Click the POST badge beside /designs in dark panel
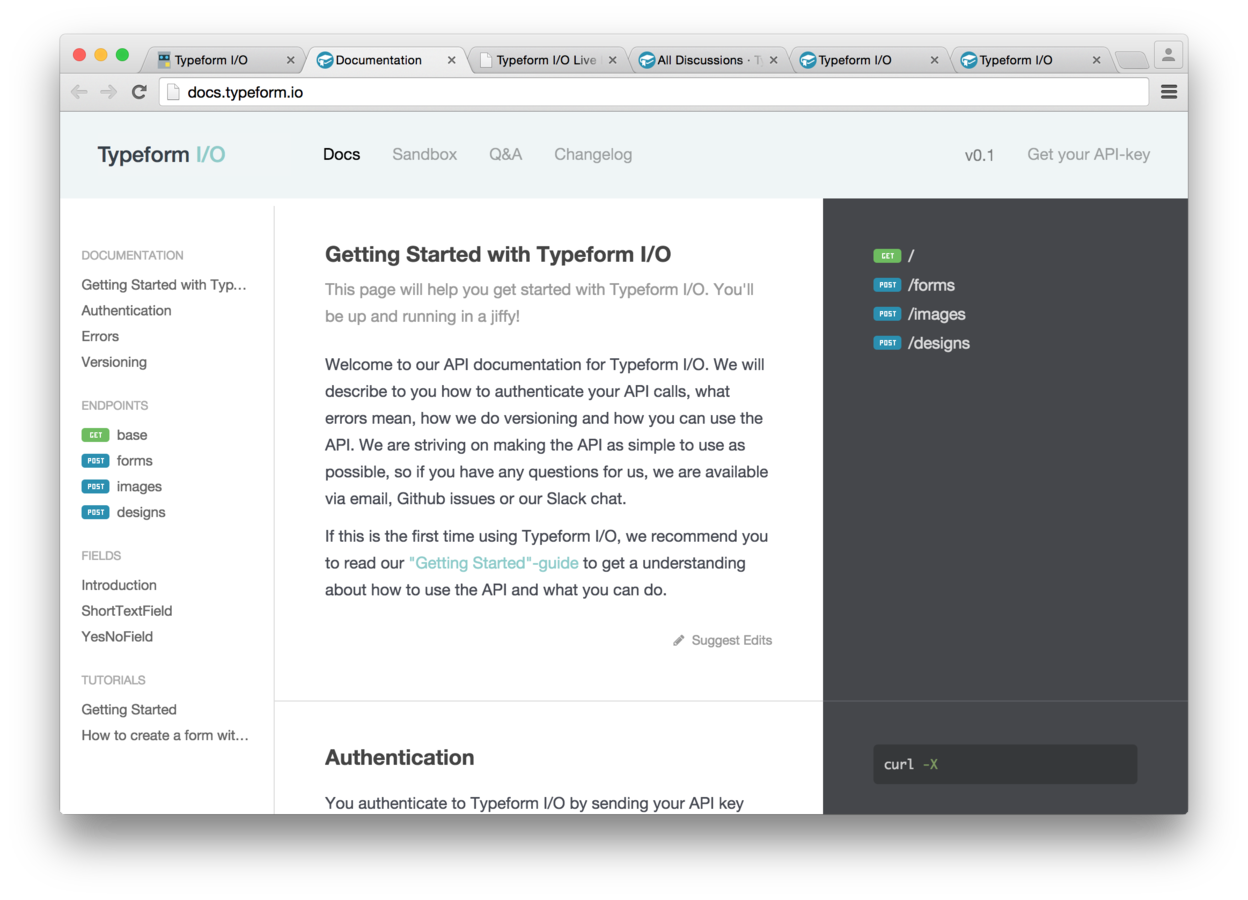Image resolution: width=1248 pixels, height=900 pixels. coord(887,343)
